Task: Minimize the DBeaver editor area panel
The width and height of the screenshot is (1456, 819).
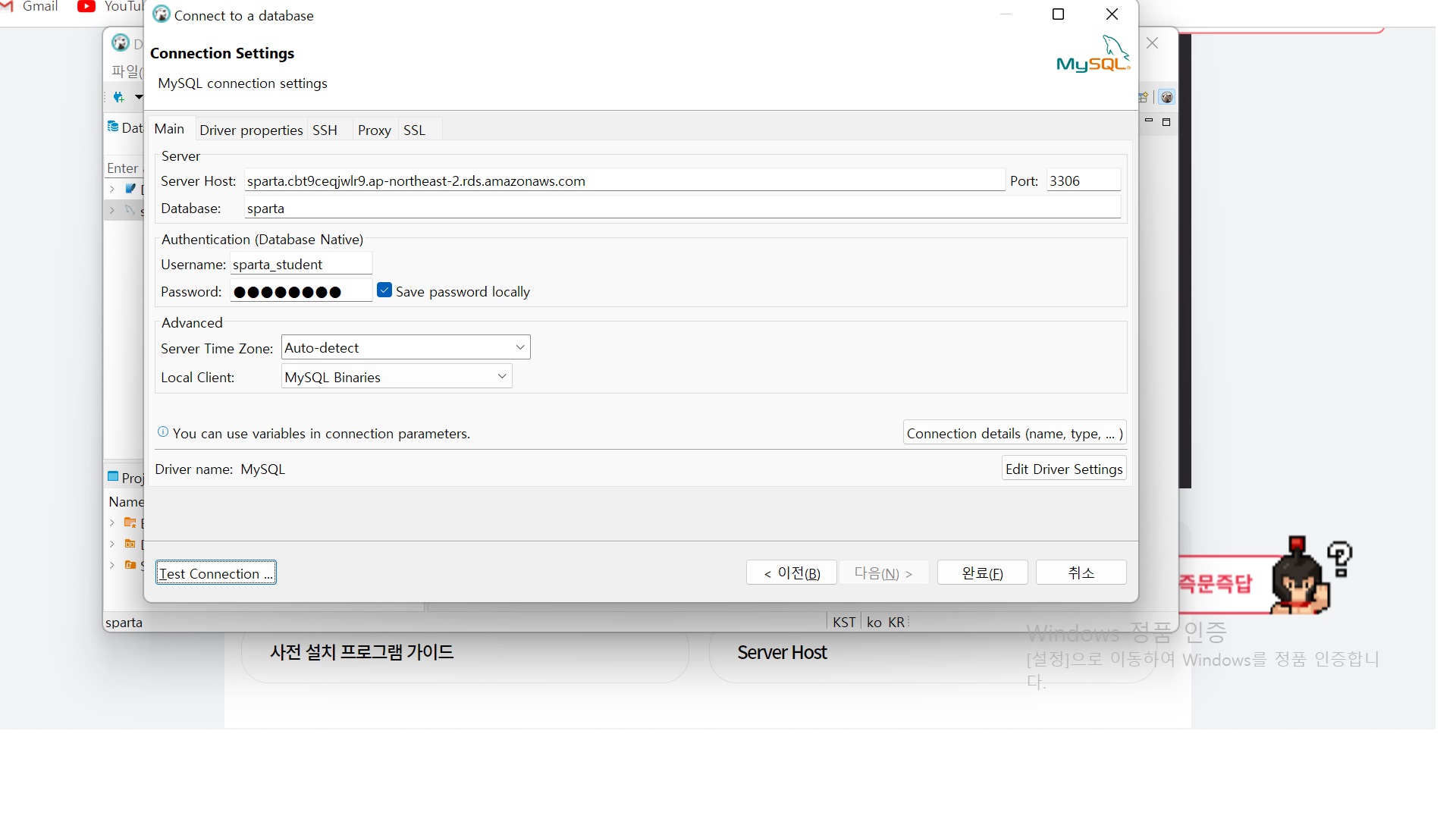Action: 1149,121
